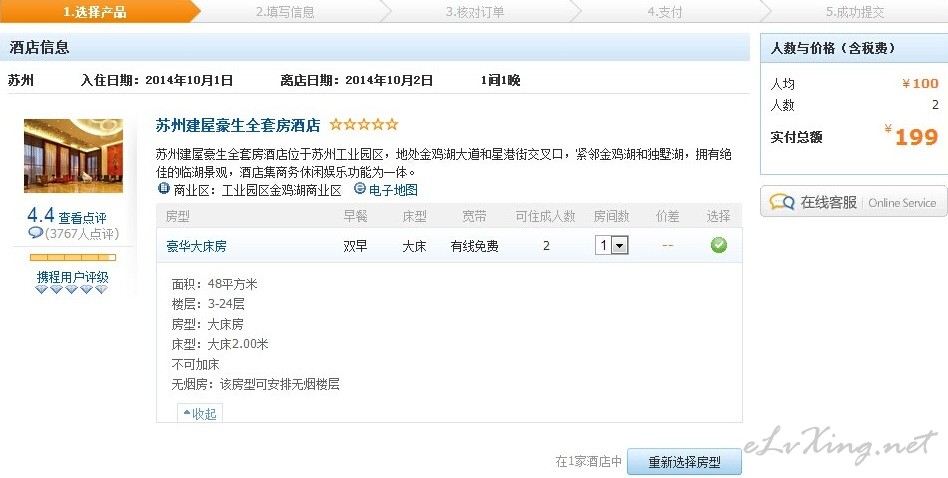Go to step 5.成功提交
The width and height of the screenshot is (948, 478).
click(854, 11)
